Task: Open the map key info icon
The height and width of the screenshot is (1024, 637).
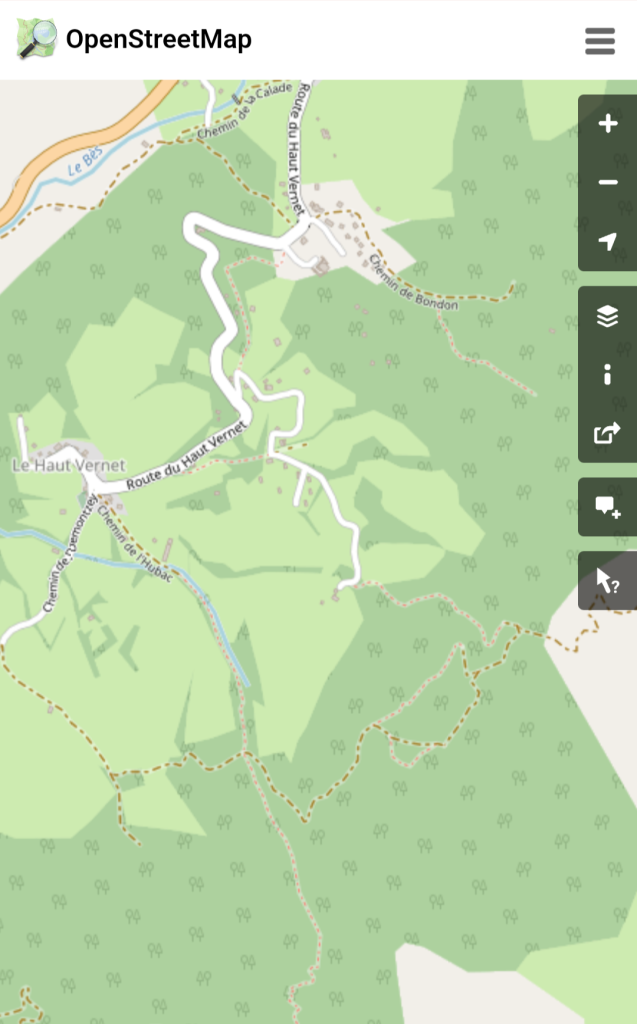Action: tap(608, 374)
